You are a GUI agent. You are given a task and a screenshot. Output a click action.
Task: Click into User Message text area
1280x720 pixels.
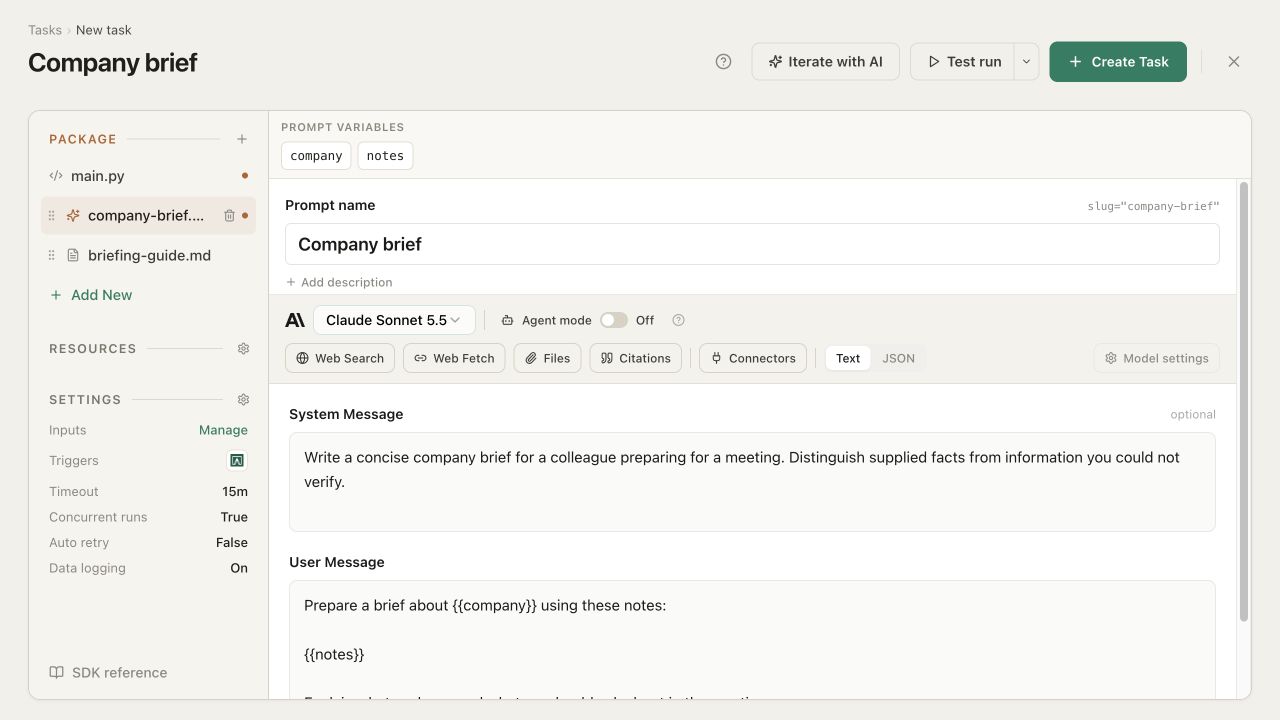click(x=752, y=640)
